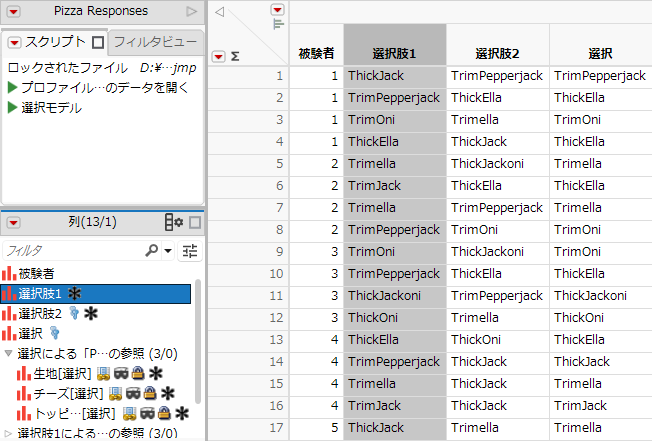Image resolution: width=652 pixels, height=441 pixels.
Task: Open the rows red triangle menu
Action: click(x=218, y=56)
